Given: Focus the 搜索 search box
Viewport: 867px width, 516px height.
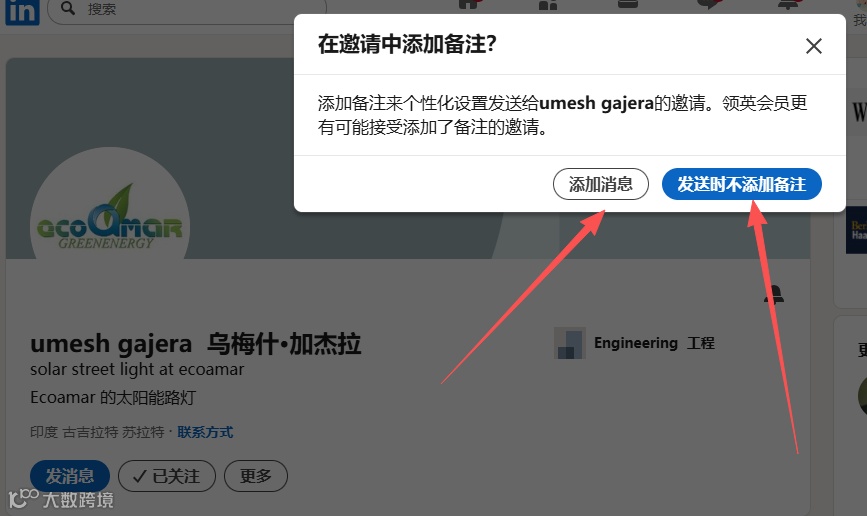Looking at the screenshot, I should point(187,9).
